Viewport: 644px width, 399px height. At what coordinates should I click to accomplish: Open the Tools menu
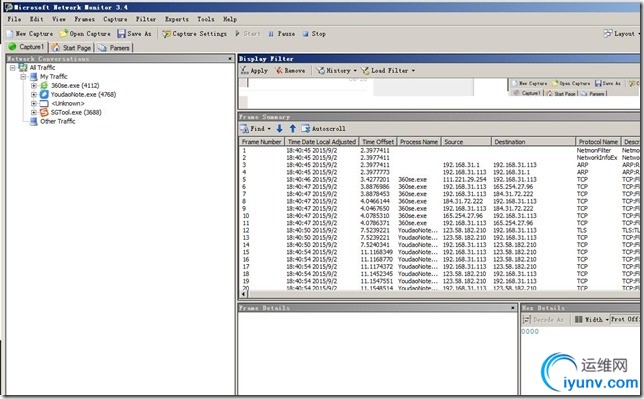click(x=206, y=19)
